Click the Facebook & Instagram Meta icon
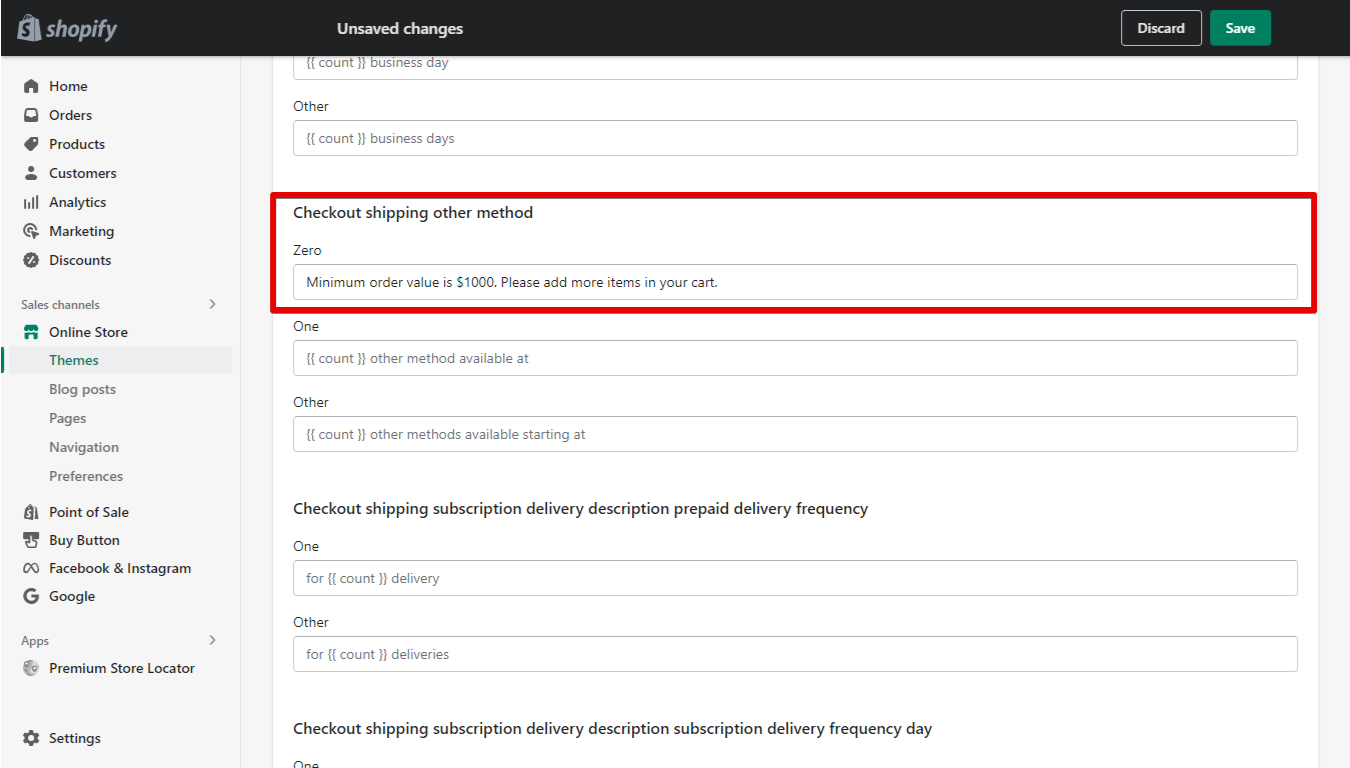This screenshot has width=1350, height=768. 31,568
